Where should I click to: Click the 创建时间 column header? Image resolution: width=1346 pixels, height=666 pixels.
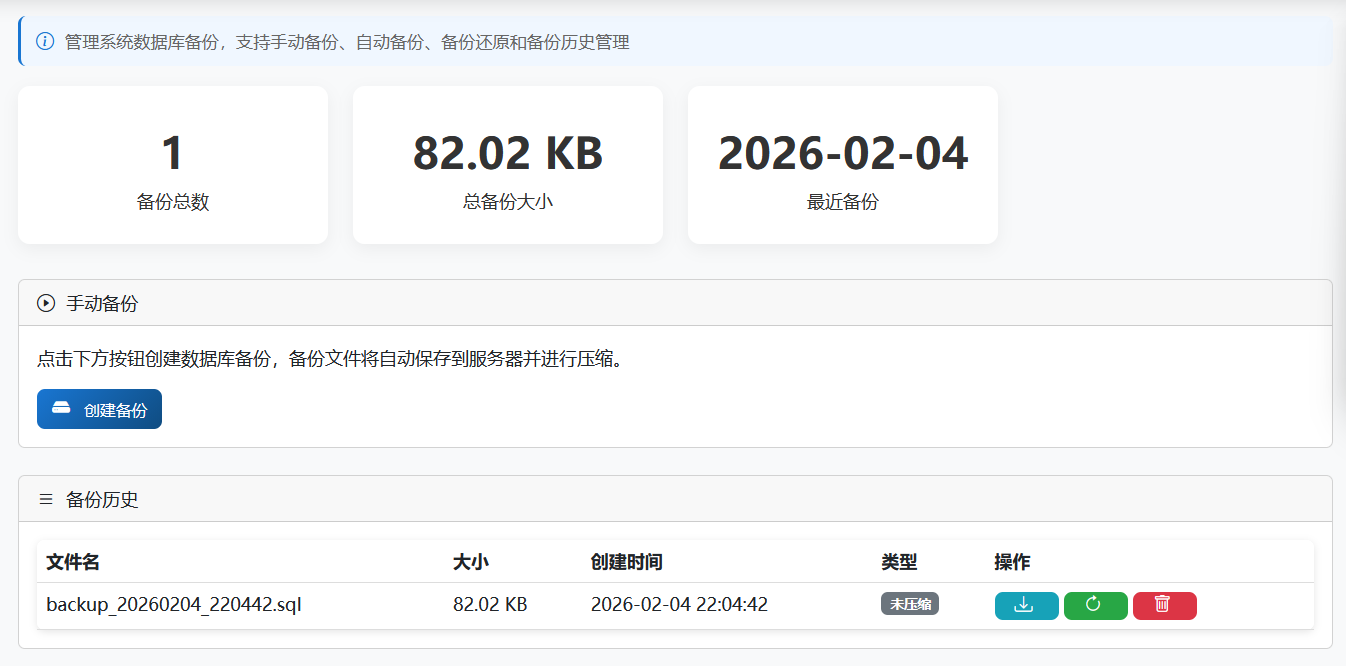[x=627, y=562]
